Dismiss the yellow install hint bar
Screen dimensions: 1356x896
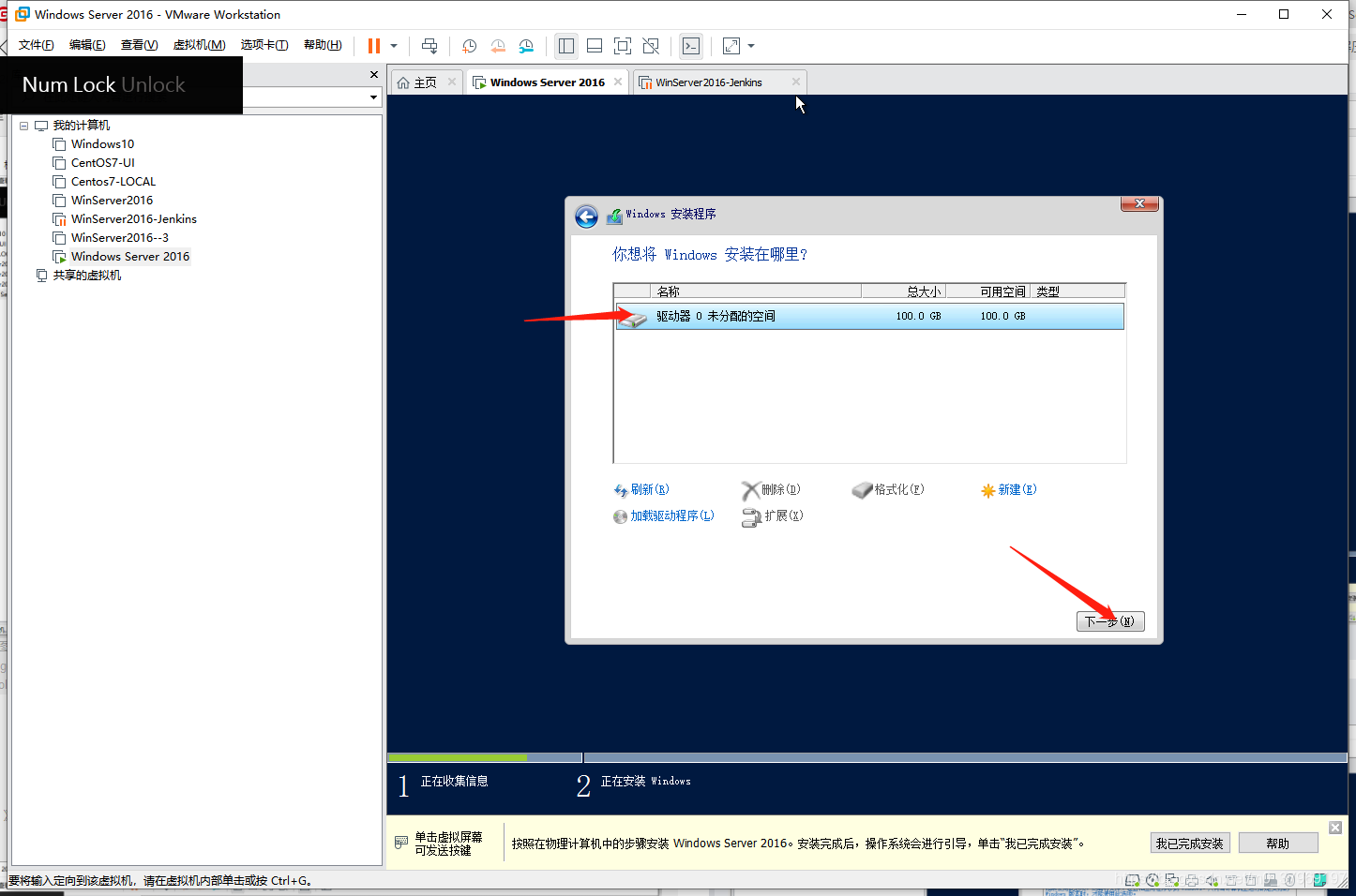click(x=1335, y=828)
